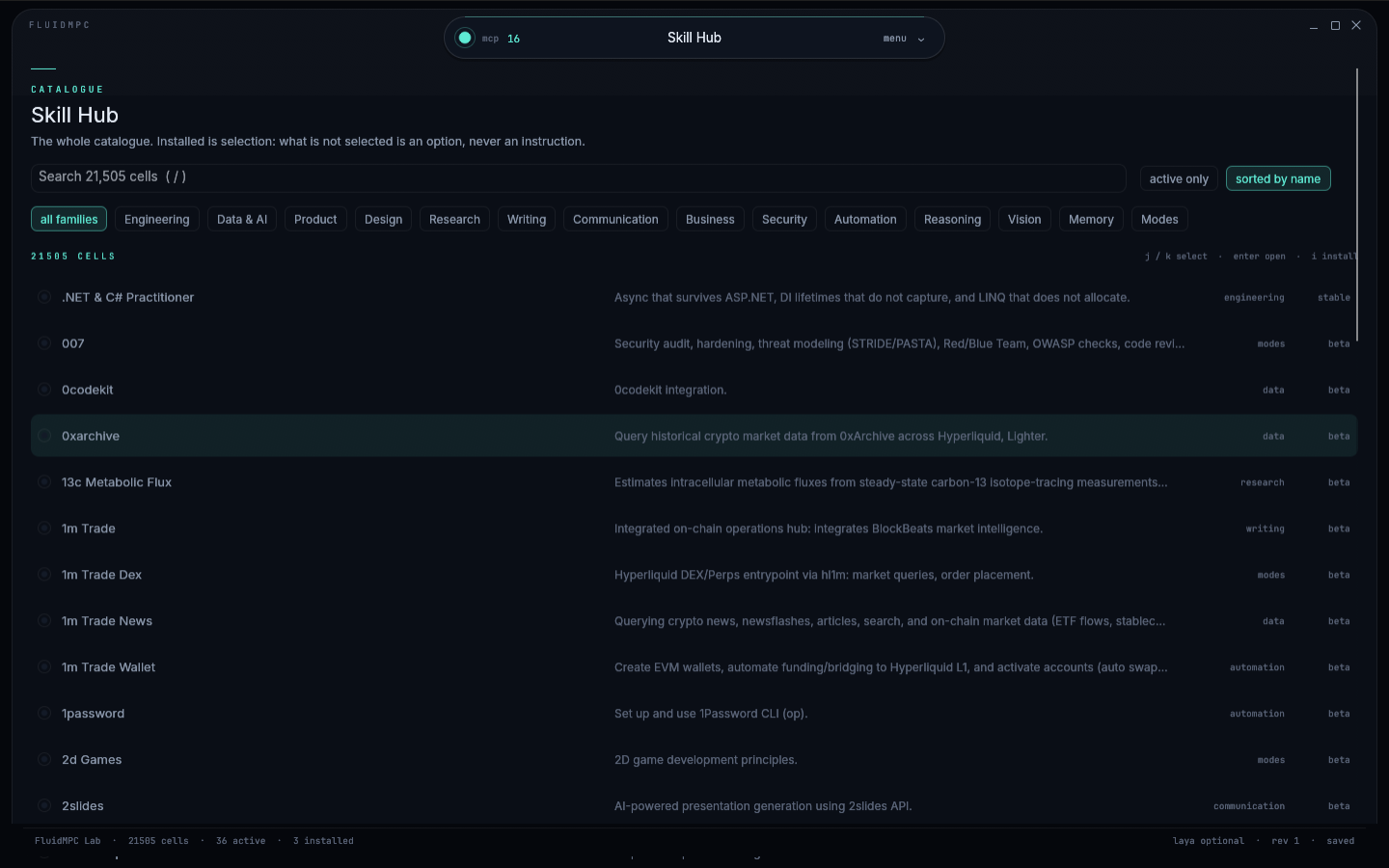Image resolution: width=1389 pixels, height=868 pixels.
Task: Filter by the Research family
Action: (x=454, y=219)
